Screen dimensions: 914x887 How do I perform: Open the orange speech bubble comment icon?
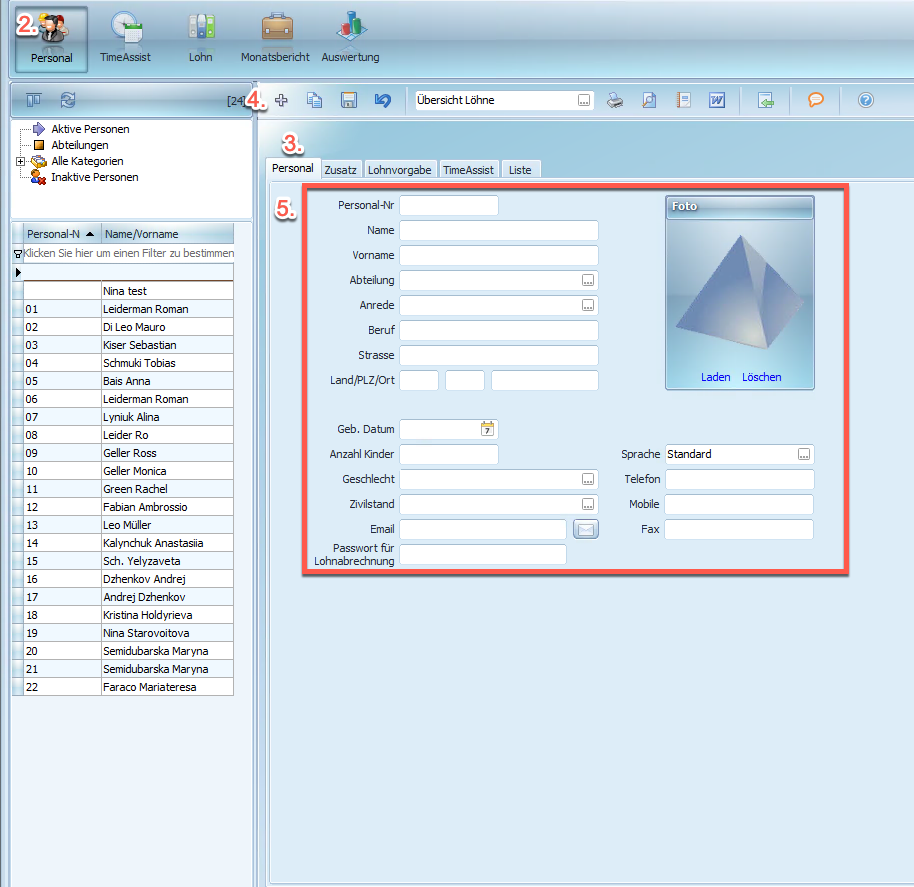[x=815, y=100]
